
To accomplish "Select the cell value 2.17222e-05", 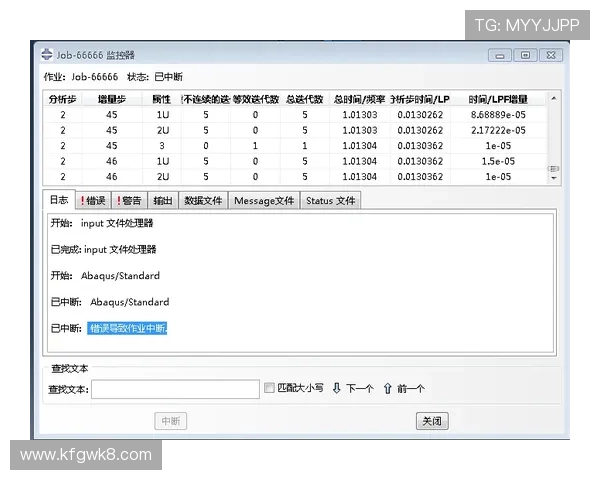I will [498, 130].
